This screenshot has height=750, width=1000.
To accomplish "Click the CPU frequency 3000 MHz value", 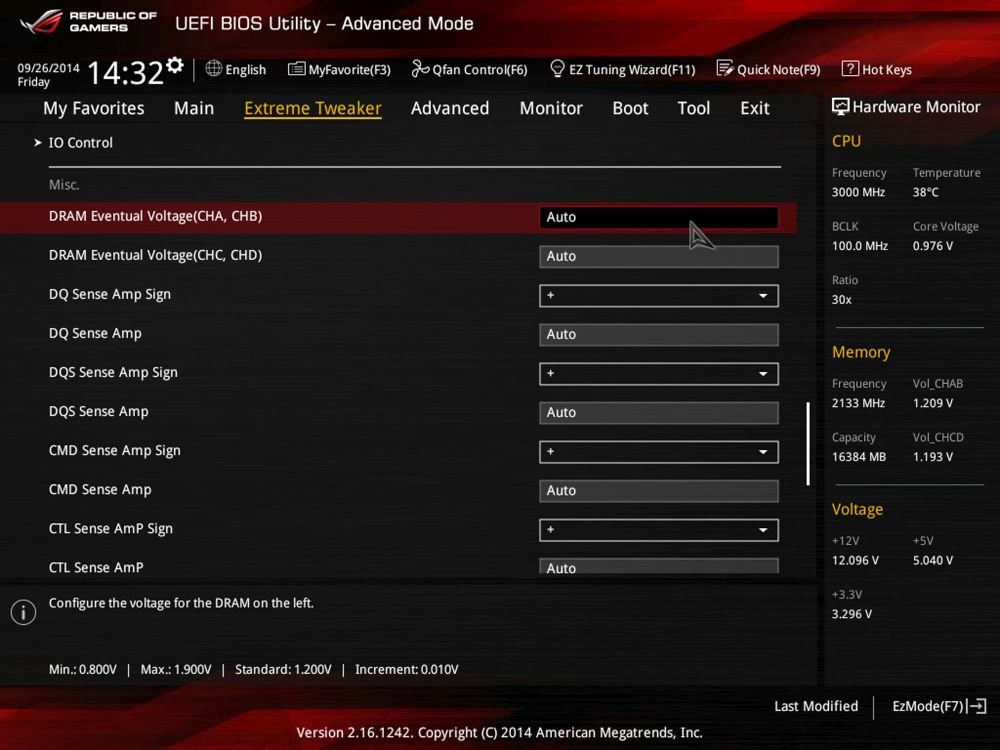I will click(x=858, y=192).
